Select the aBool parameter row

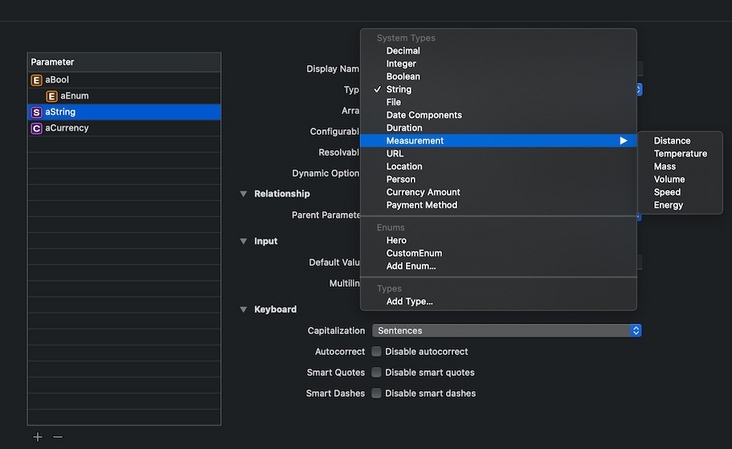pyautogui.click(x=124, y=80)
